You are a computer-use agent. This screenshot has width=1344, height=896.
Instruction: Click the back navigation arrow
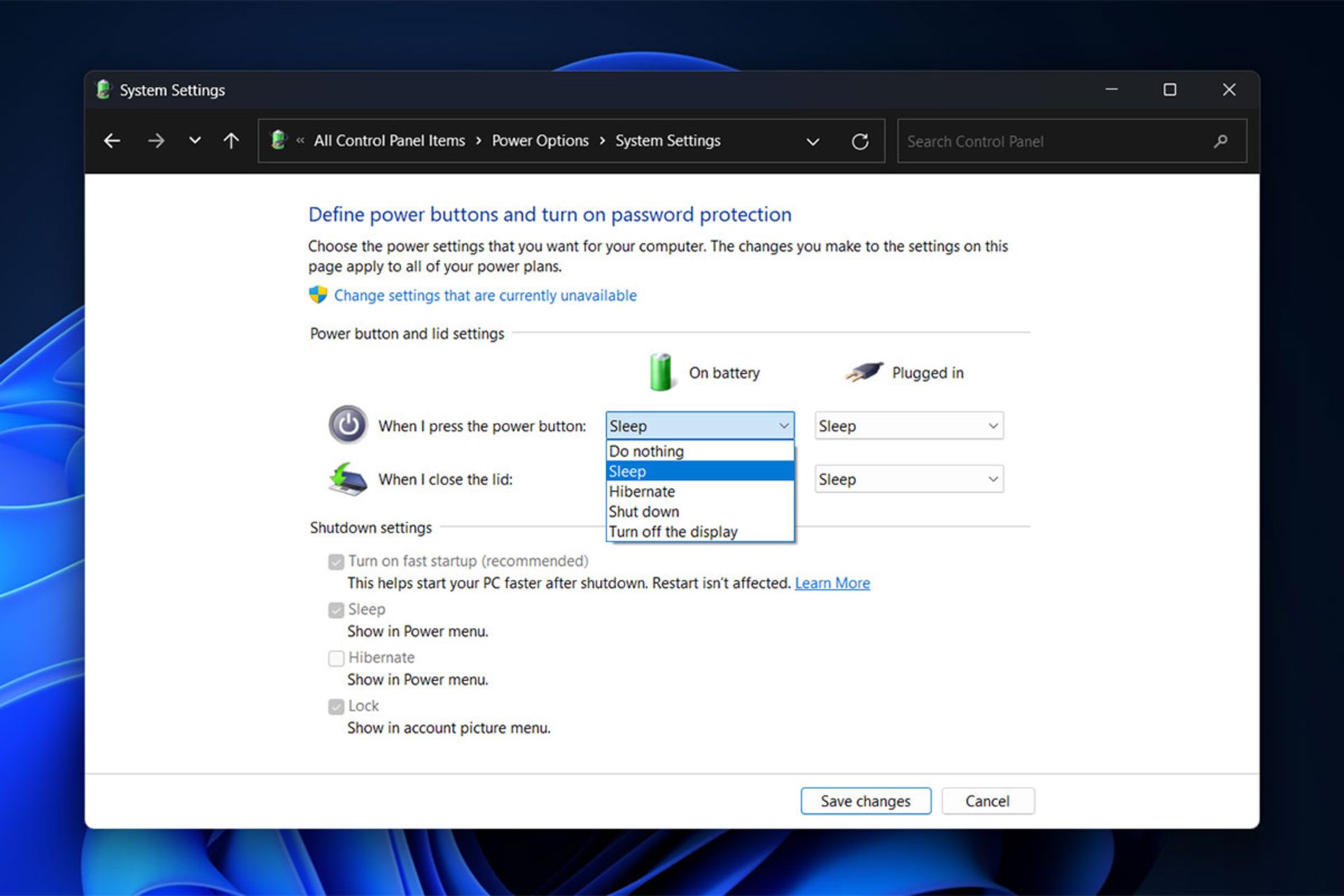(x=113, y=140)
